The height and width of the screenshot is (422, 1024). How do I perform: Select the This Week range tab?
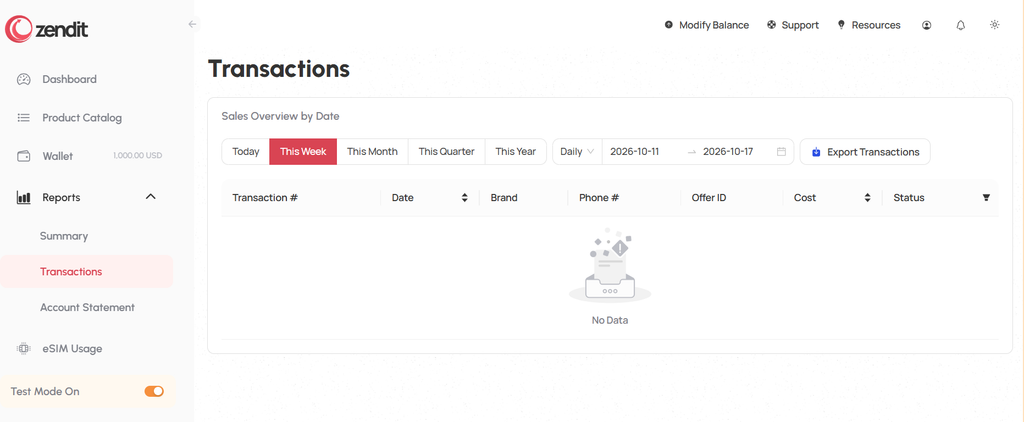pyautogui.click(x=303, y=152)
